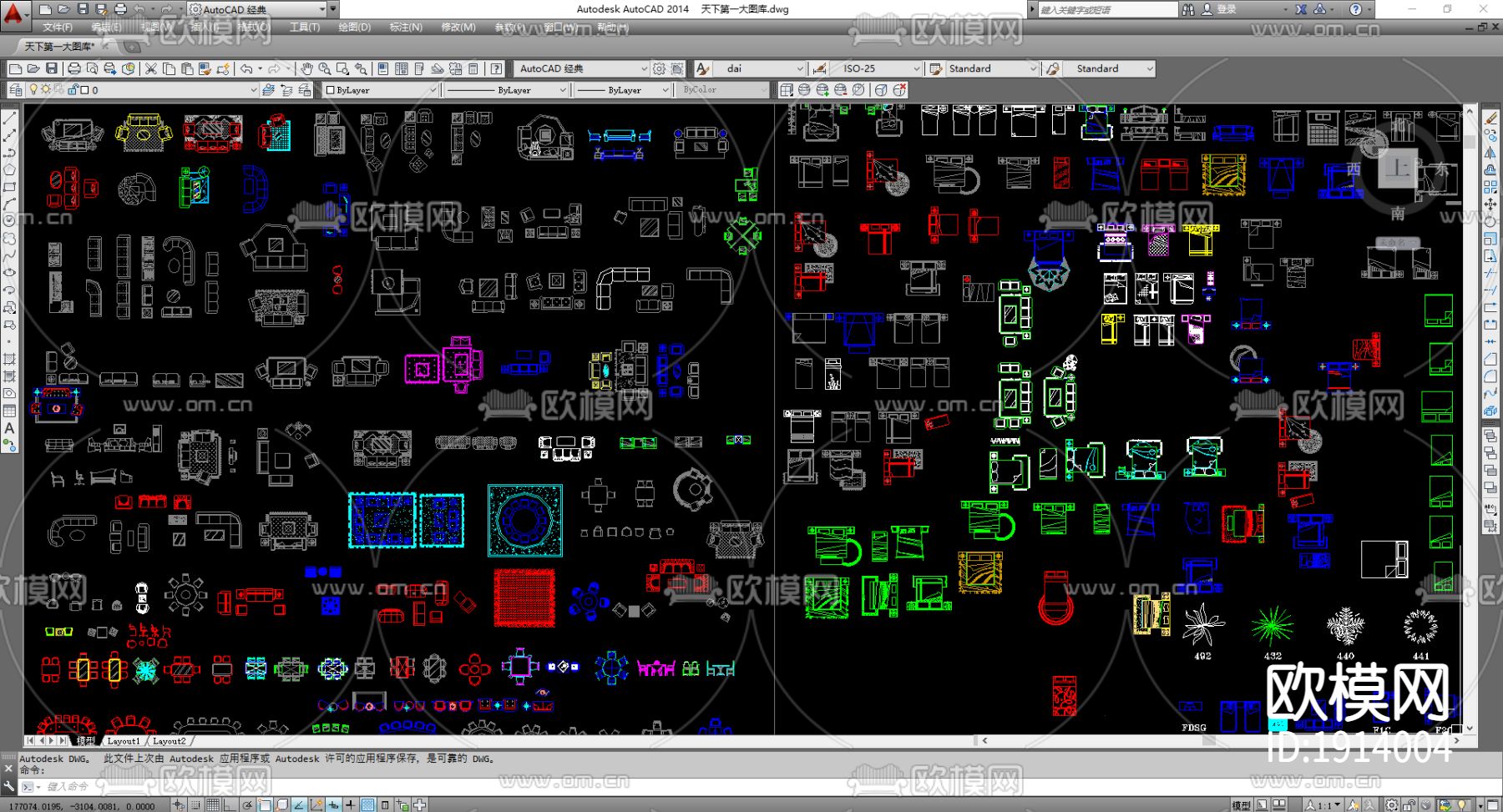The width and height of the screenshot is (1503, 812).
Task: Click the Dimension Style icon beside ISO-25
Action: pyautogui.click(x=819, y=68)
